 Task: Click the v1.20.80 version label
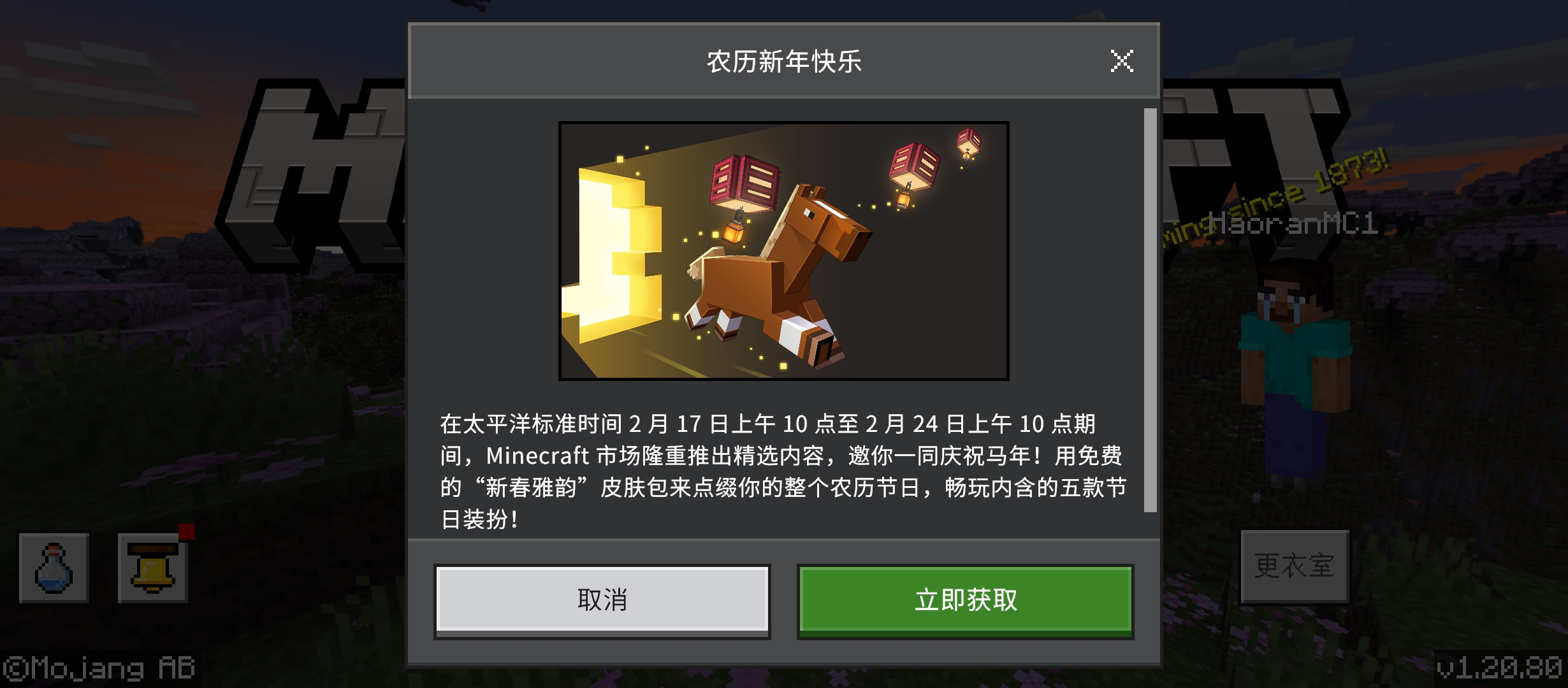point(1499,668)
